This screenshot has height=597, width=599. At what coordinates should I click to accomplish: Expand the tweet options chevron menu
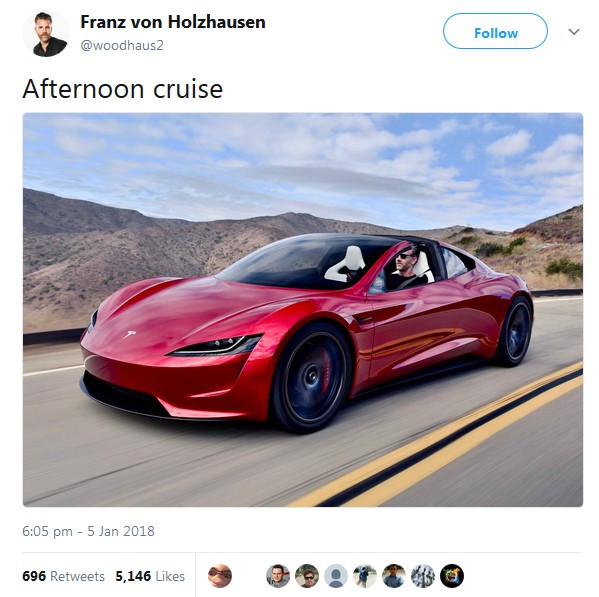[574, 32]
